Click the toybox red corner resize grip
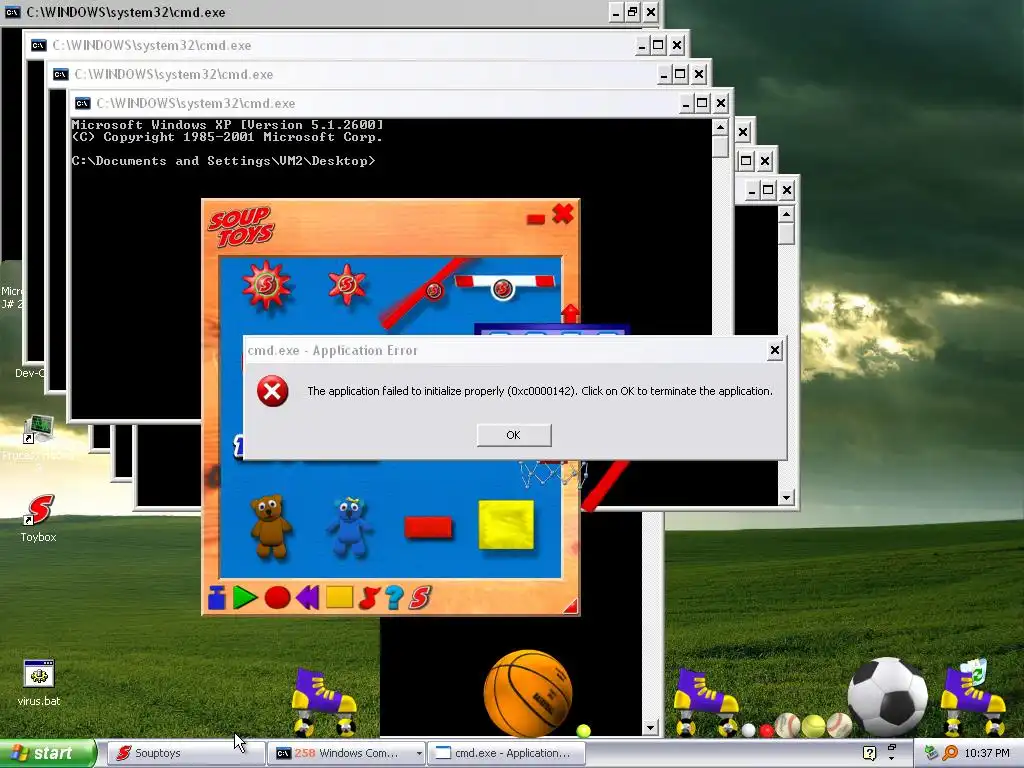The width and height of the screenshot is (1024, 768). 571,606
